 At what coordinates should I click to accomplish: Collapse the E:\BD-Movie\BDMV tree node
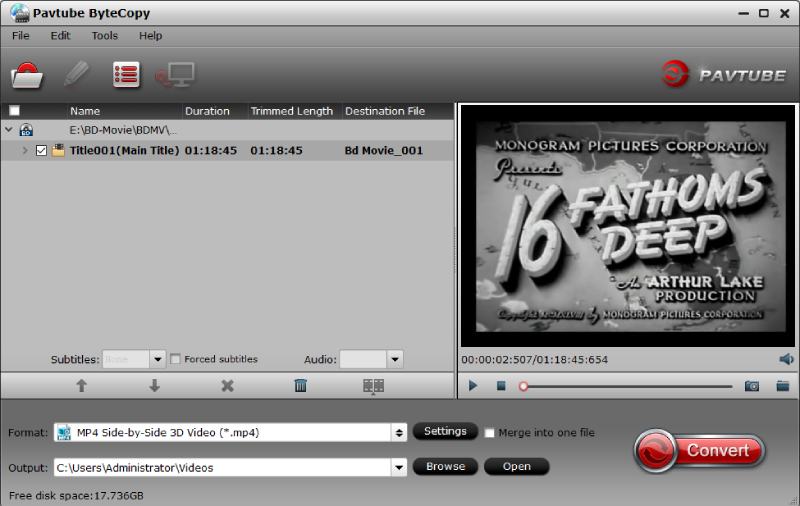tap(9, 130)
